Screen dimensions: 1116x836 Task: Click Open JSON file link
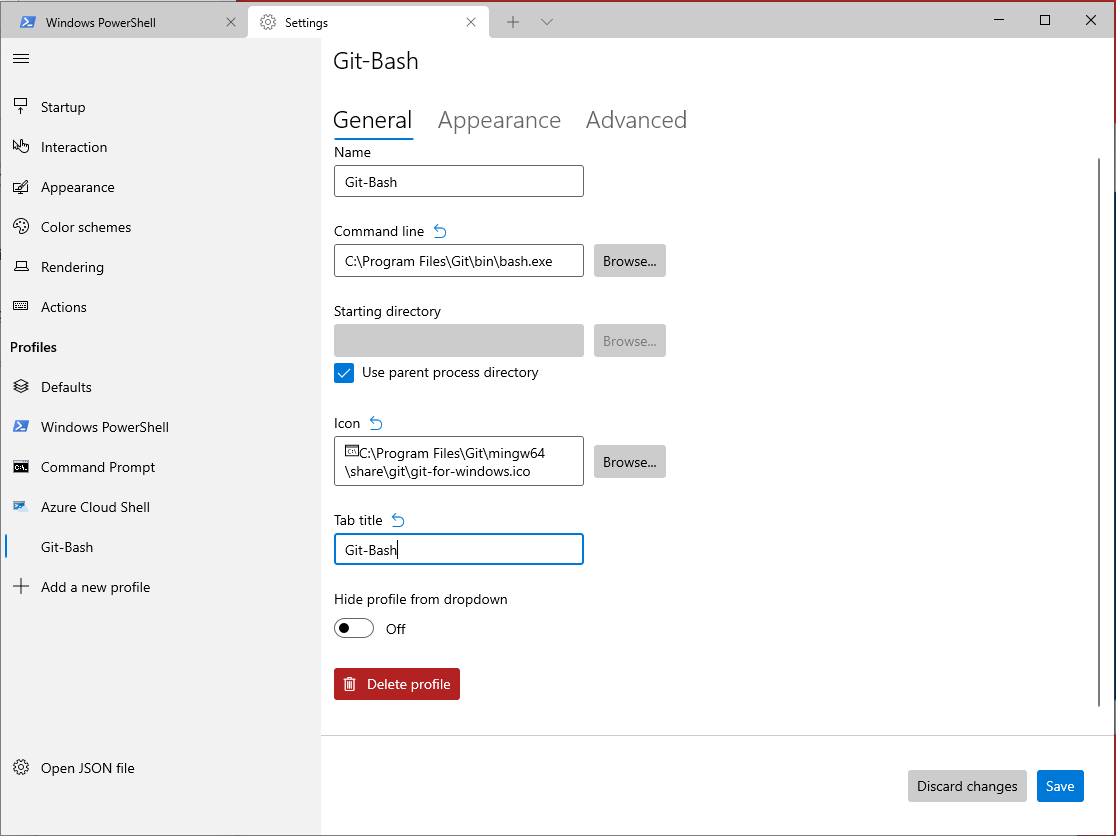(x=160, y=768)
